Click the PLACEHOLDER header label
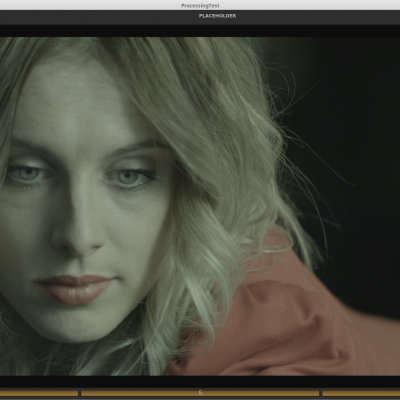400x400 pixels. [217, 16]
